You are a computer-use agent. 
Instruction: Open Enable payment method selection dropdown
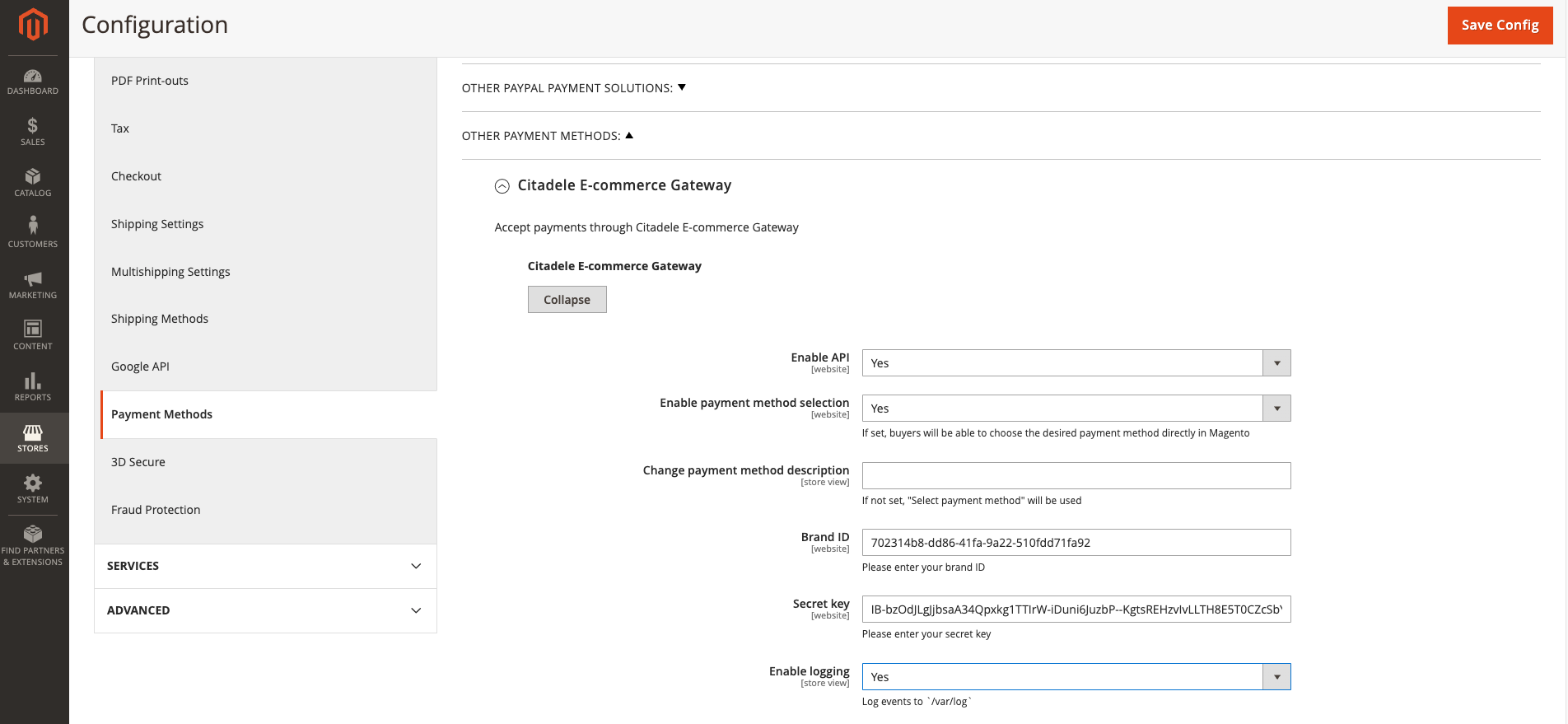1076,409
